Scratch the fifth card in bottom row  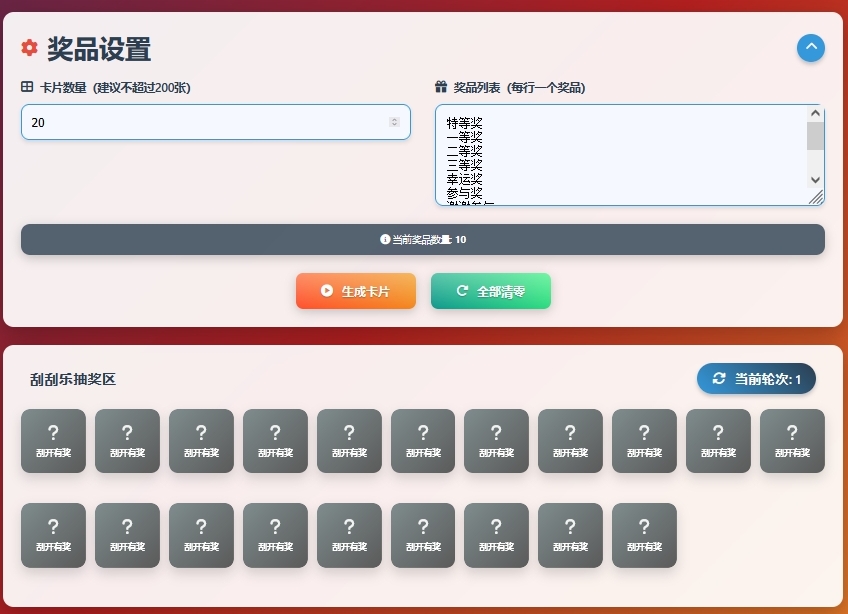click(x=349, y=536)
